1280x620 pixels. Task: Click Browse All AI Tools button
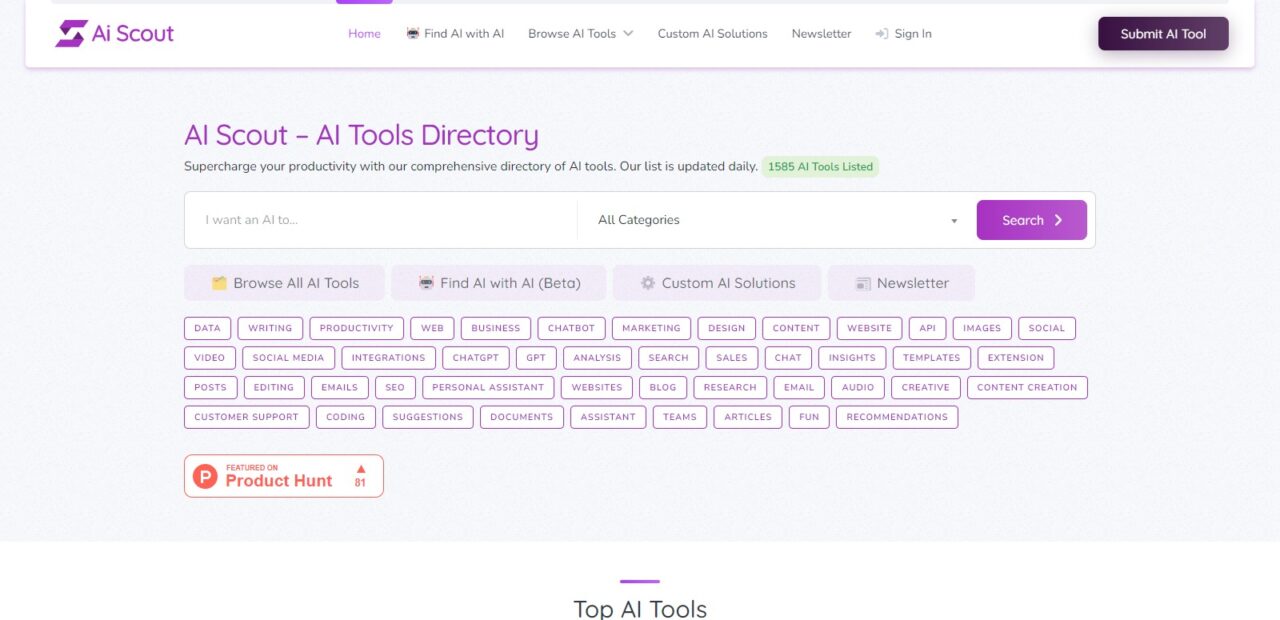[284, 283]
